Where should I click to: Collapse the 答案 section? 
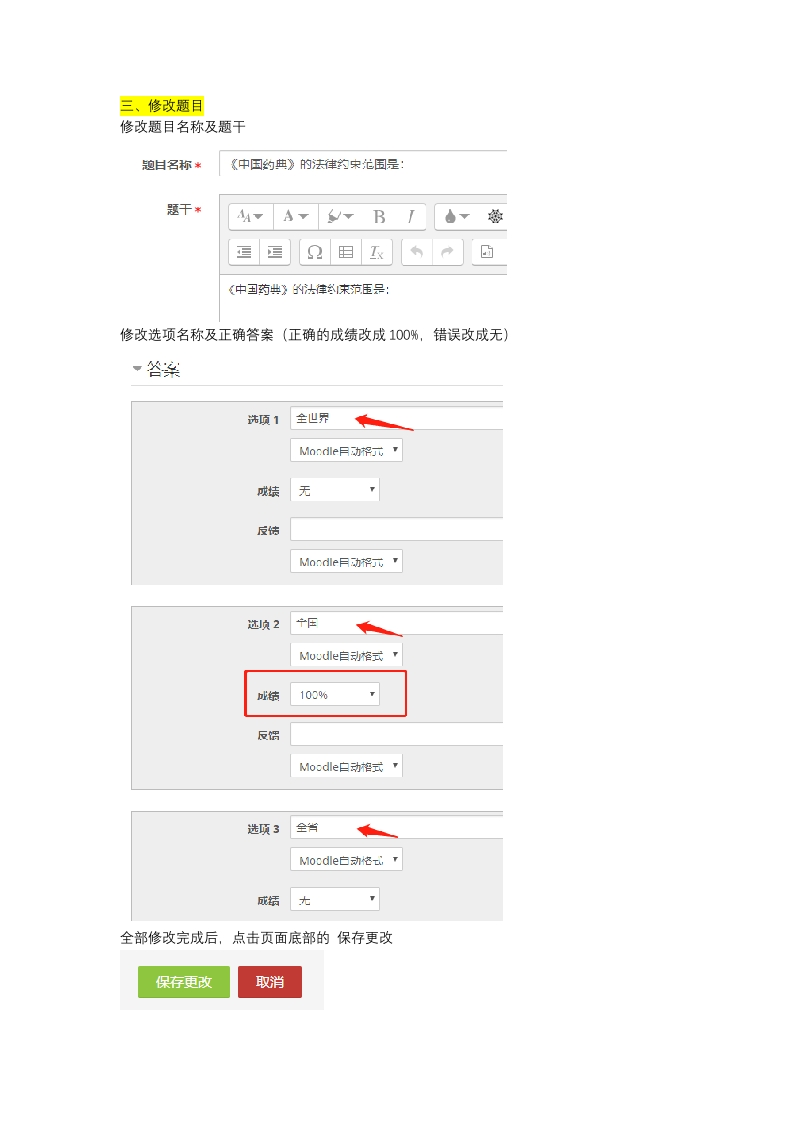137,369
